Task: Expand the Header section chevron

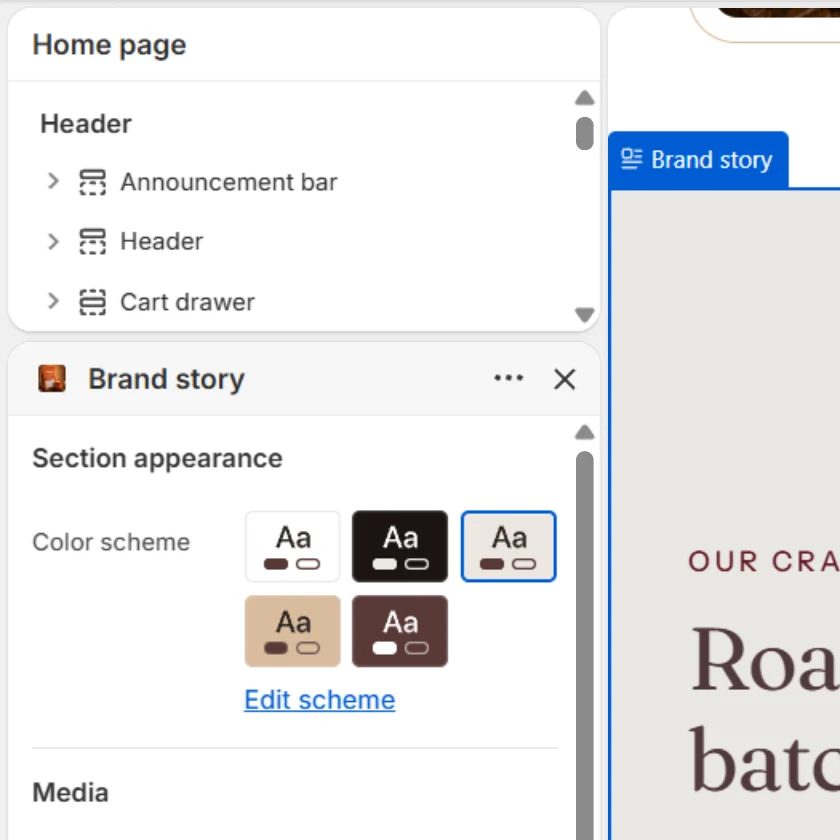Action: 52,242
